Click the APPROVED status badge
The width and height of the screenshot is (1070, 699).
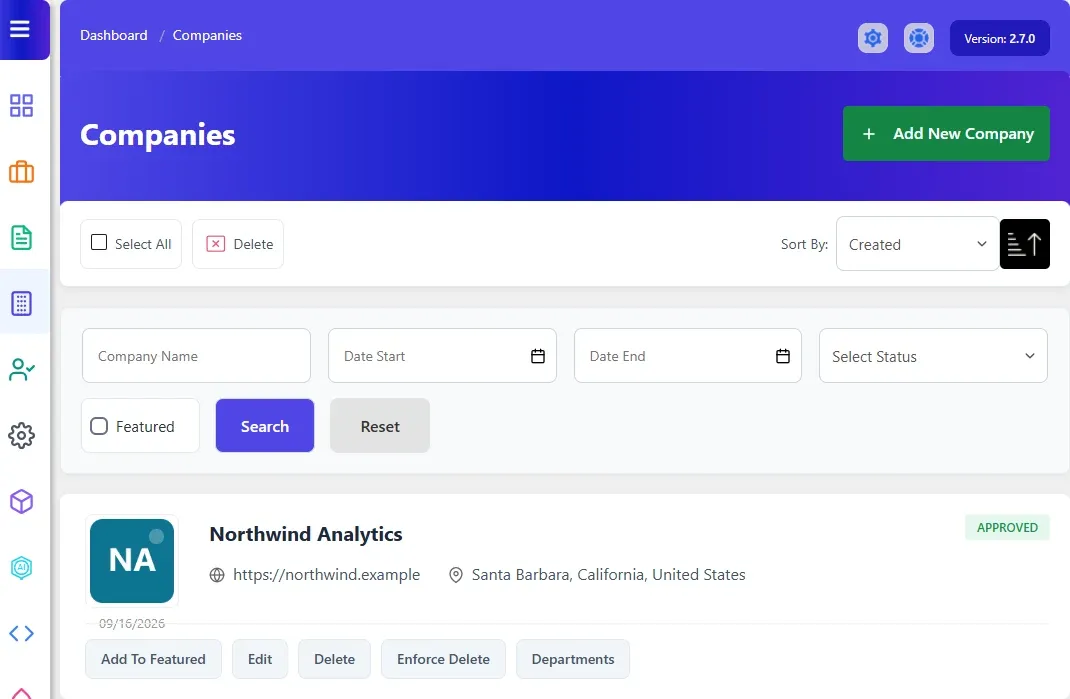[1007, 527]
